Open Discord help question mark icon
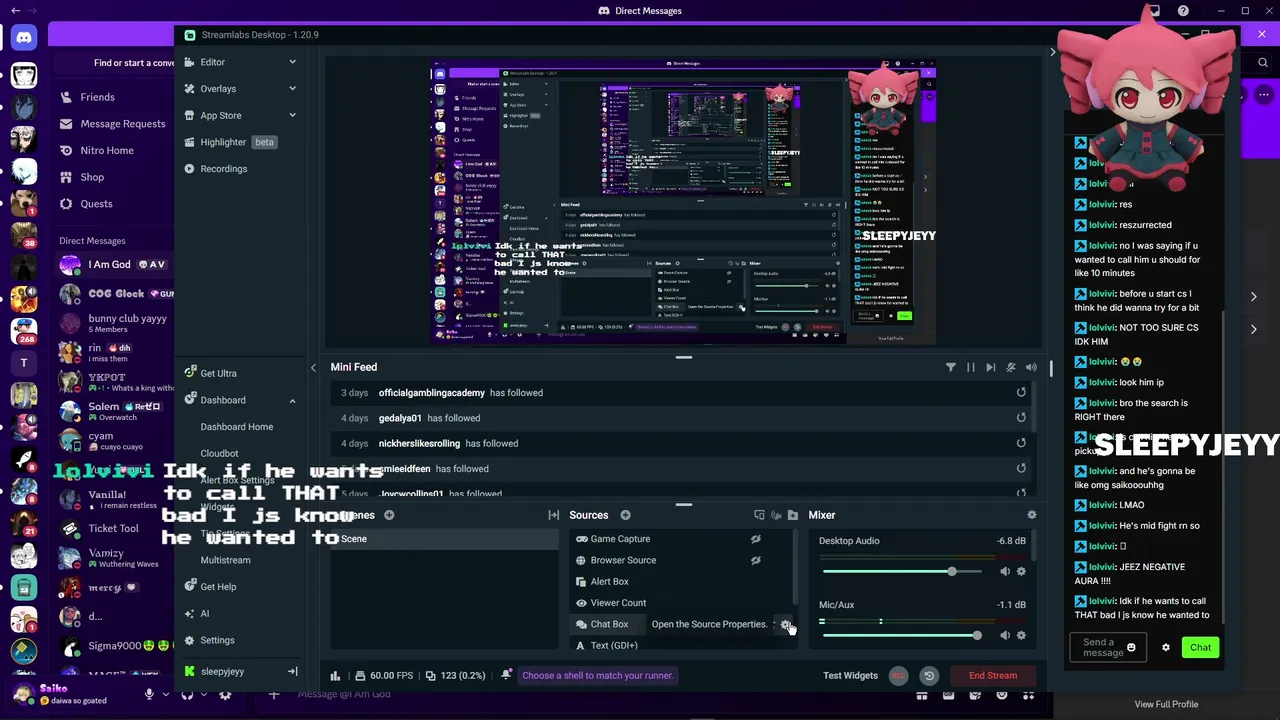The width and height of the screenshot is (1280, 720). pos(1183,11)
